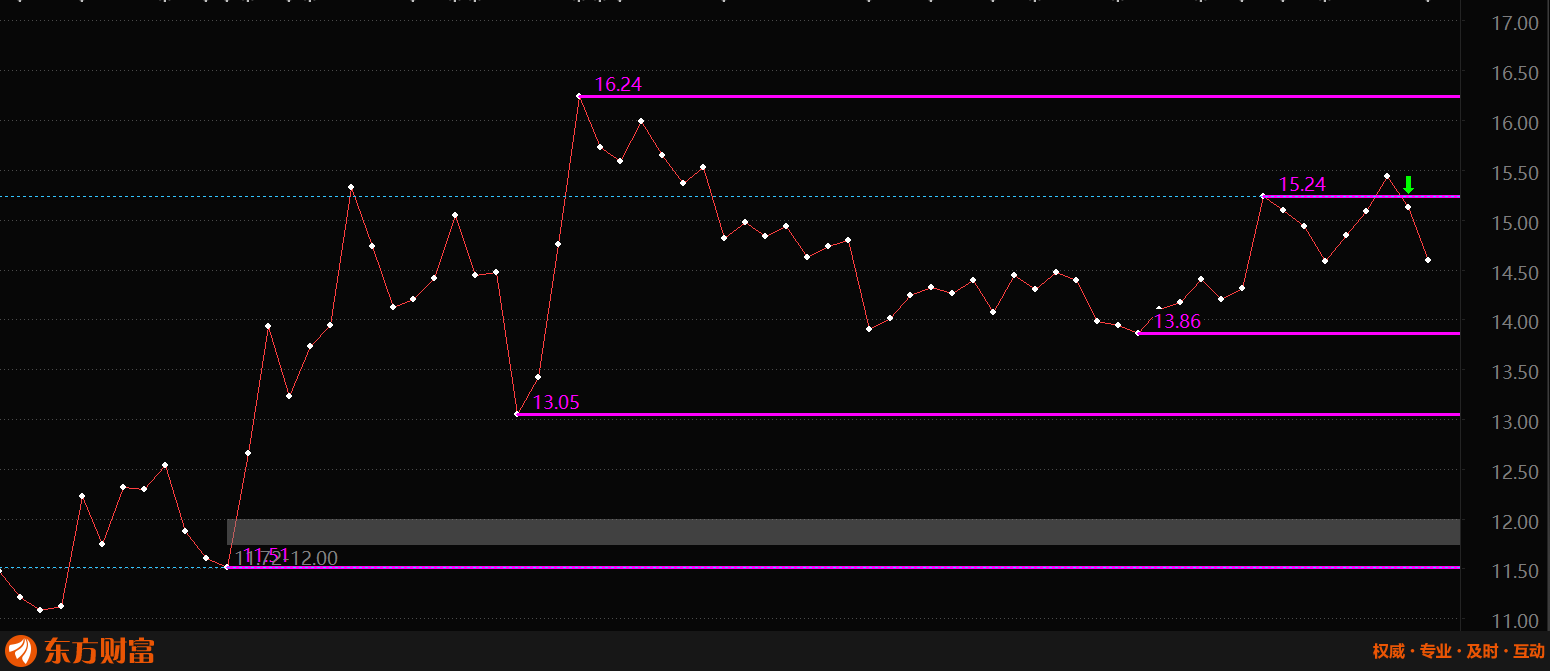
Task: Click the 11.50 value on the price axis
Action: (1514, 571)
